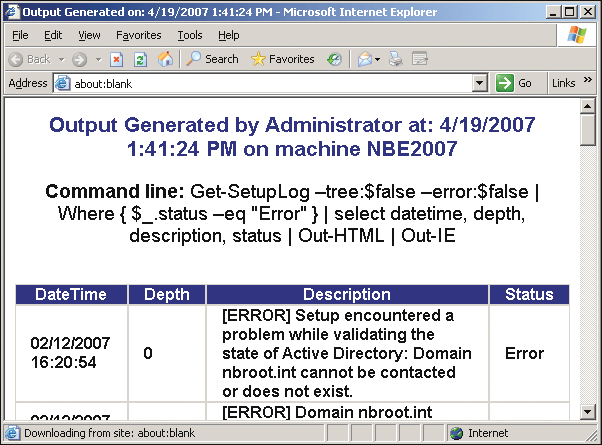Open the File menu
602x445 pixels.
(20, 35)
